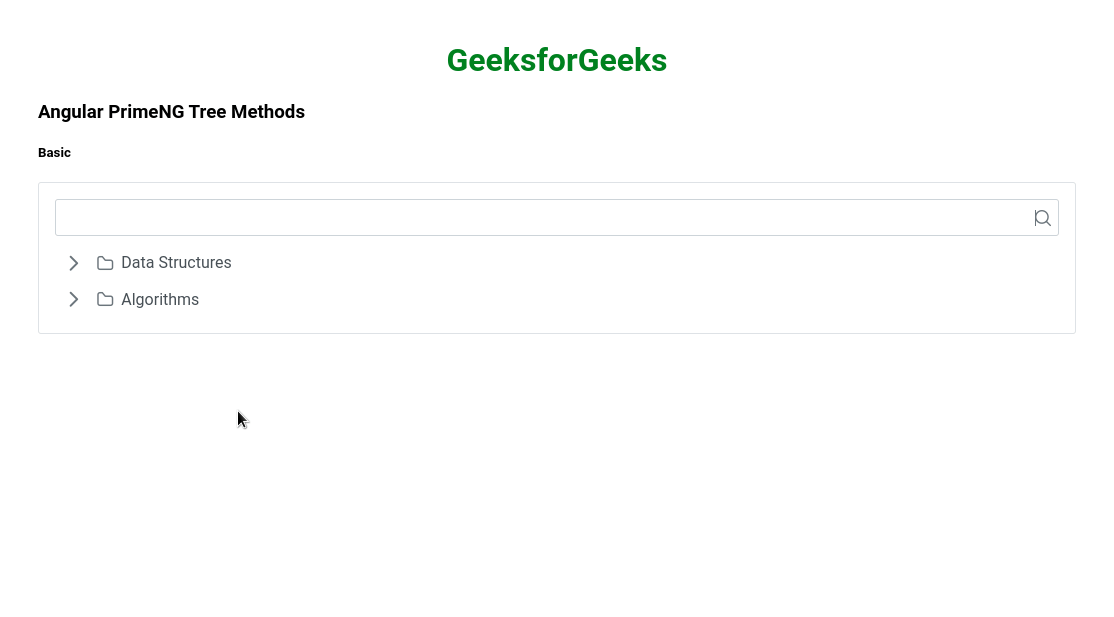The height and width of the screenshot is (617, 1114).
Task: Click the word Angular in the subtitle
Action: coord(70,112)
